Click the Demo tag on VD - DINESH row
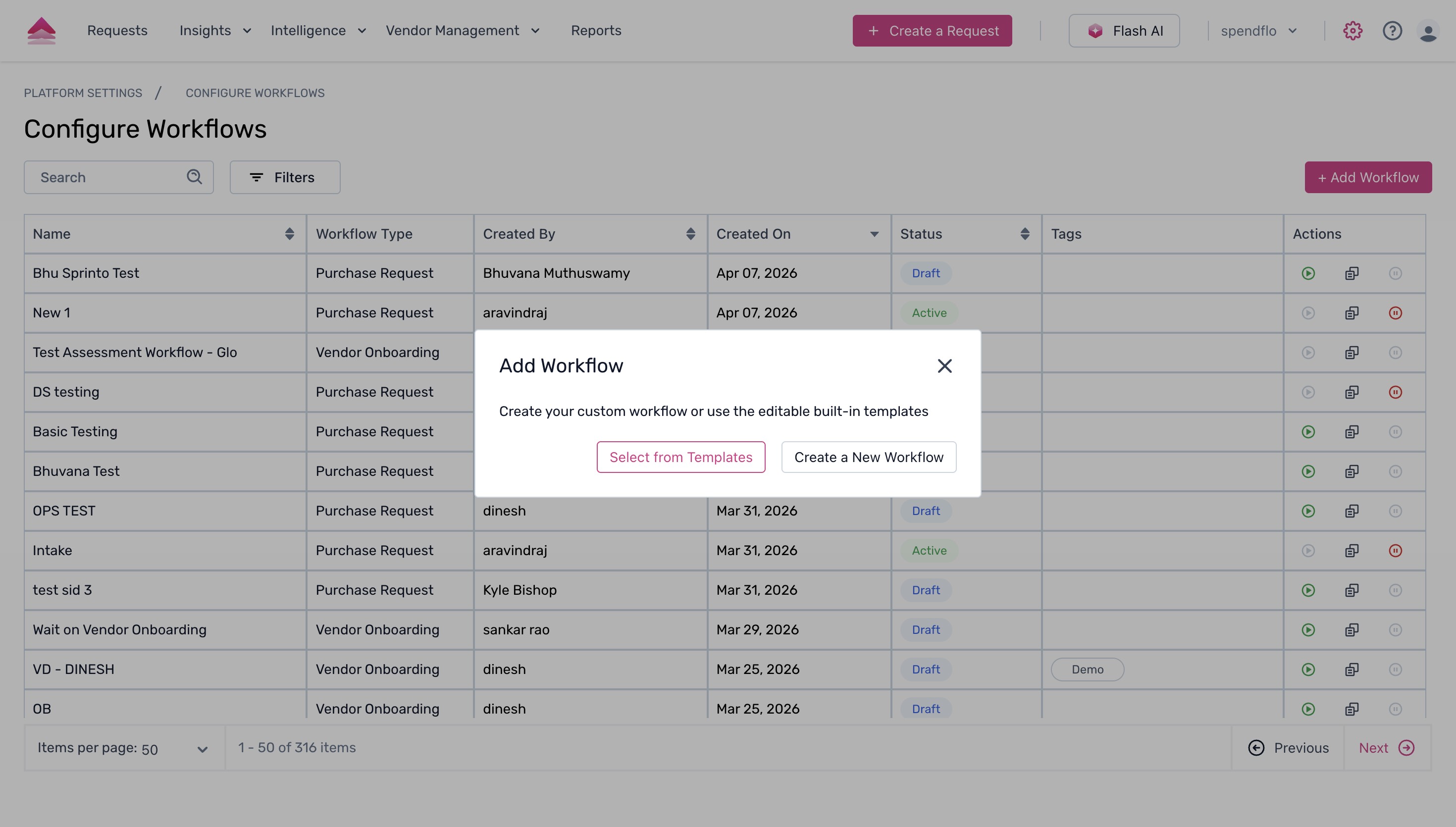 tap(1088, 669)
